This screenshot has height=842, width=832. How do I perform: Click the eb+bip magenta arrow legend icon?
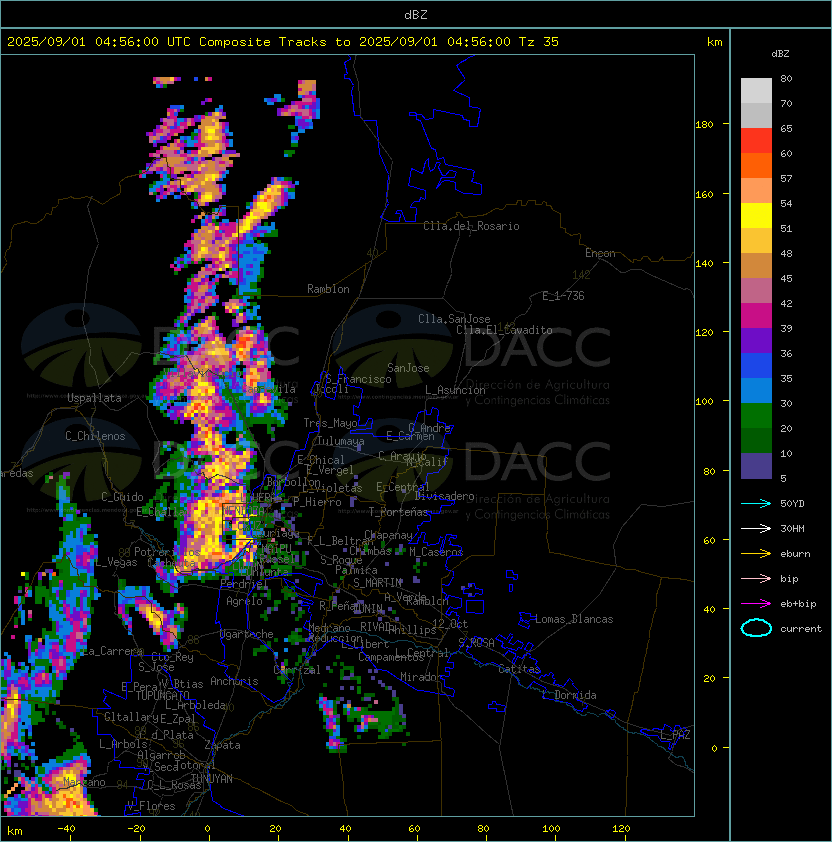tap(756, 604)
